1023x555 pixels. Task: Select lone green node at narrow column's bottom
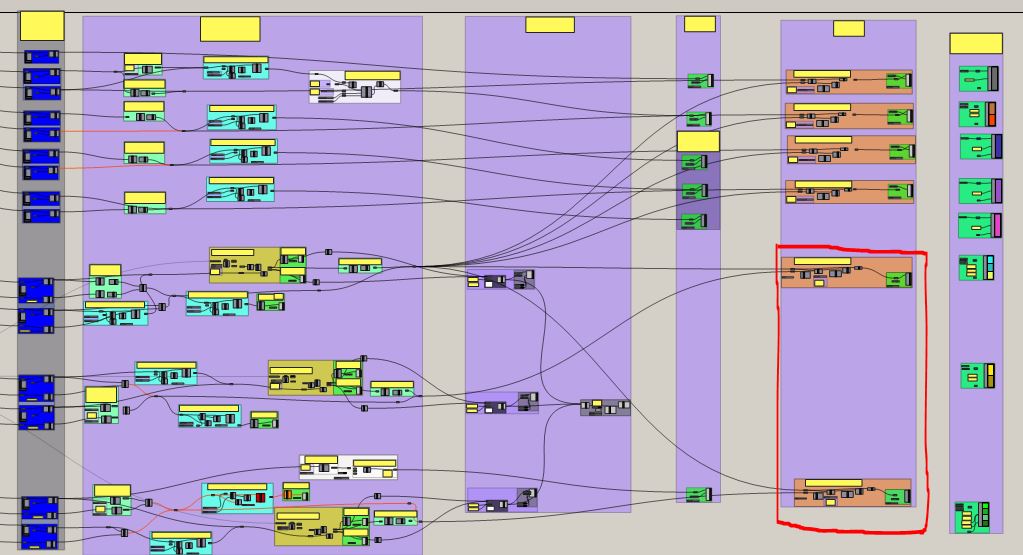coord(699,494)
